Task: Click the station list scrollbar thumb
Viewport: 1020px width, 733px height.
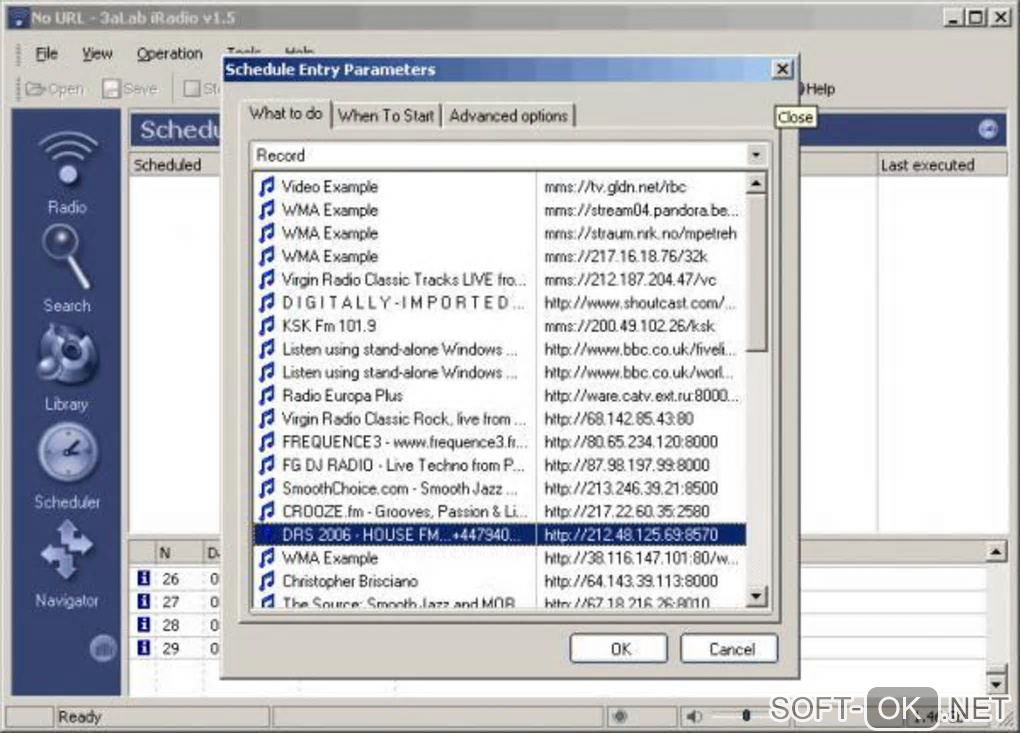Action: pos(756,273)
